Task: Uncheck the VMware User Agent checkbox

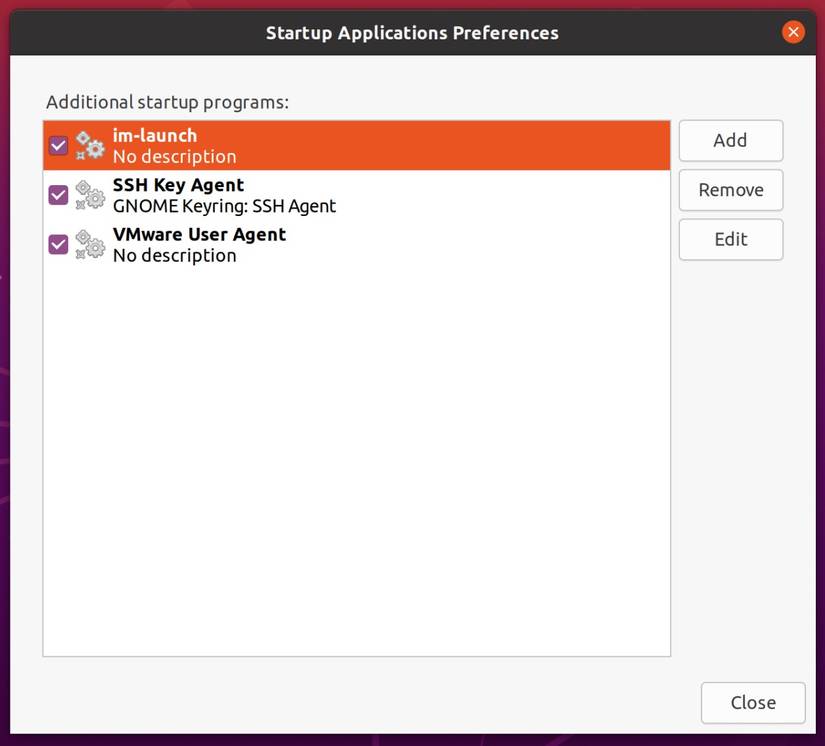Action: coord(57,244)
